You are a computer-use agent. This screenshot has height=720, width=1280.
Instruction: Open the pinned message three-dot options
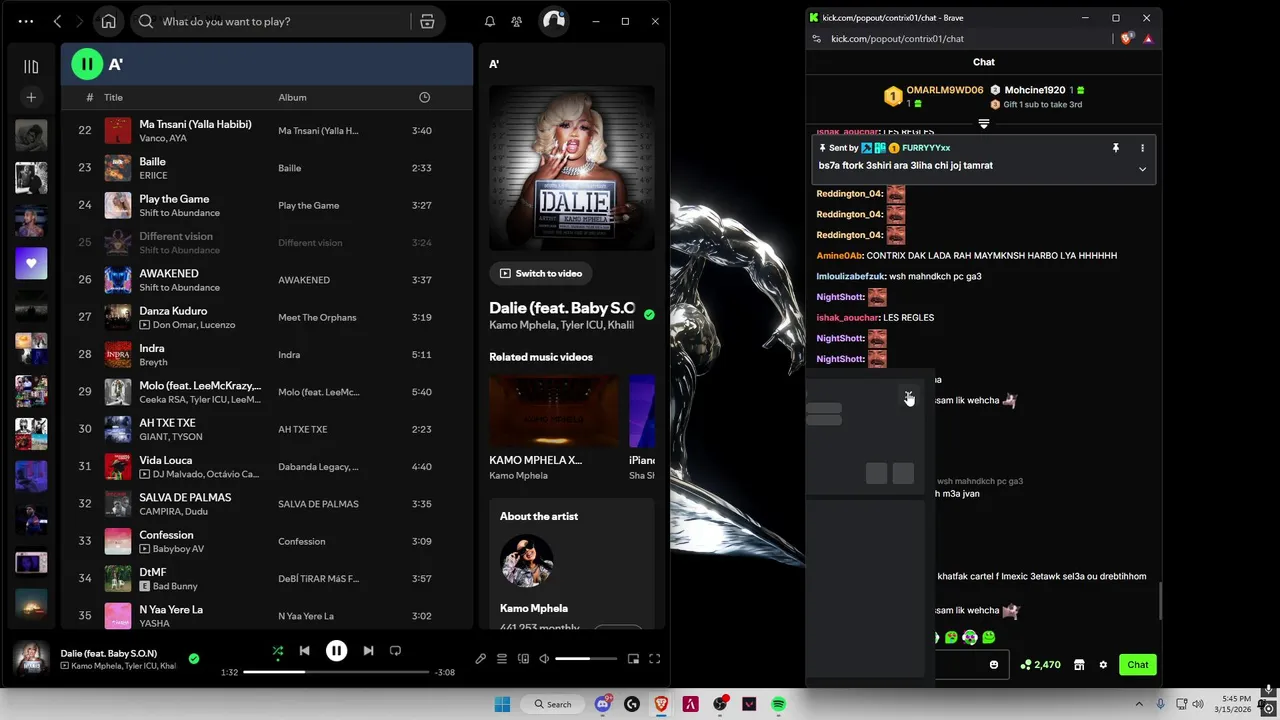[x=1142, y=148]
